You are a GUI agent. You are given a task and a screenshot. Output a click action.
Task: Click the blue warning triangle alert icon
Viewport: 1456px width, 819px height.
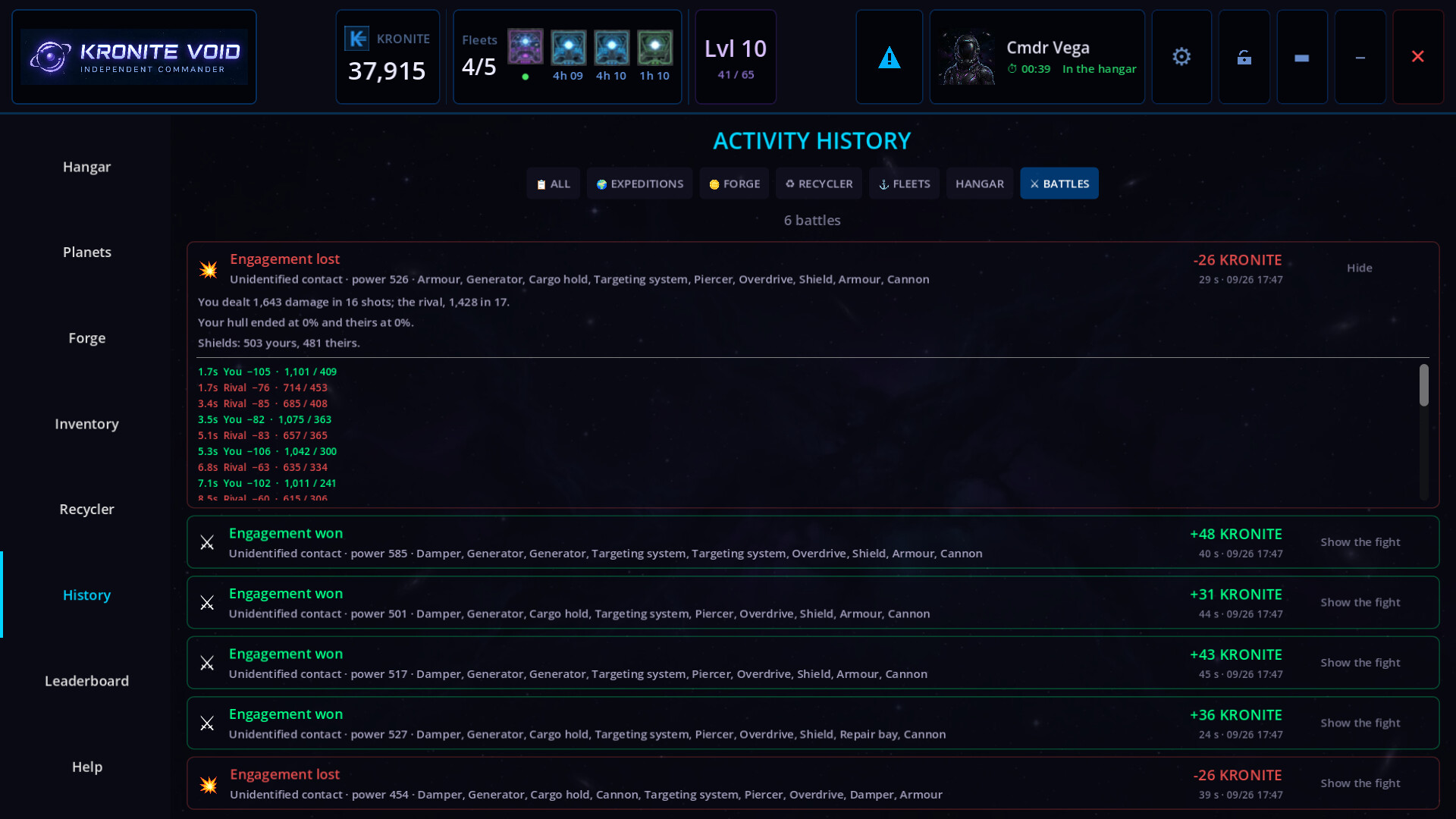[889, 57]
